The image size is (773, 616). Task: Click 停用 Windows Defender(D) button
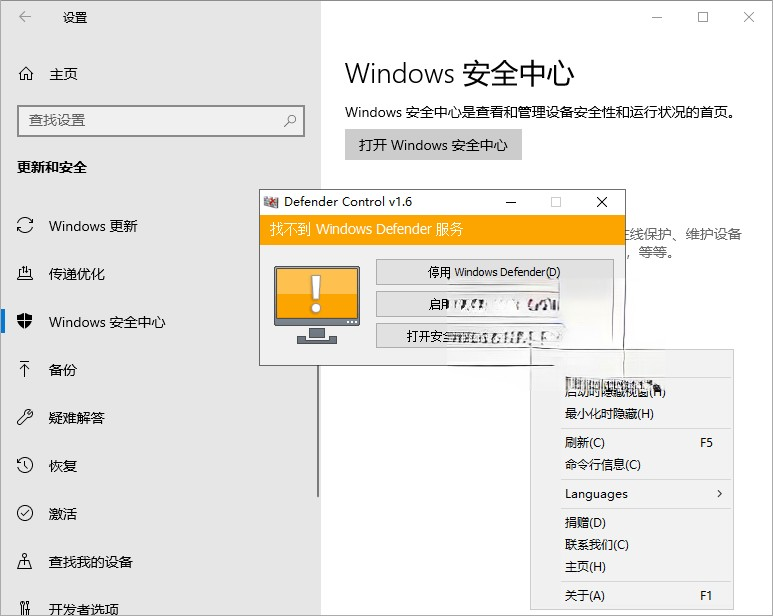point(494,272)
